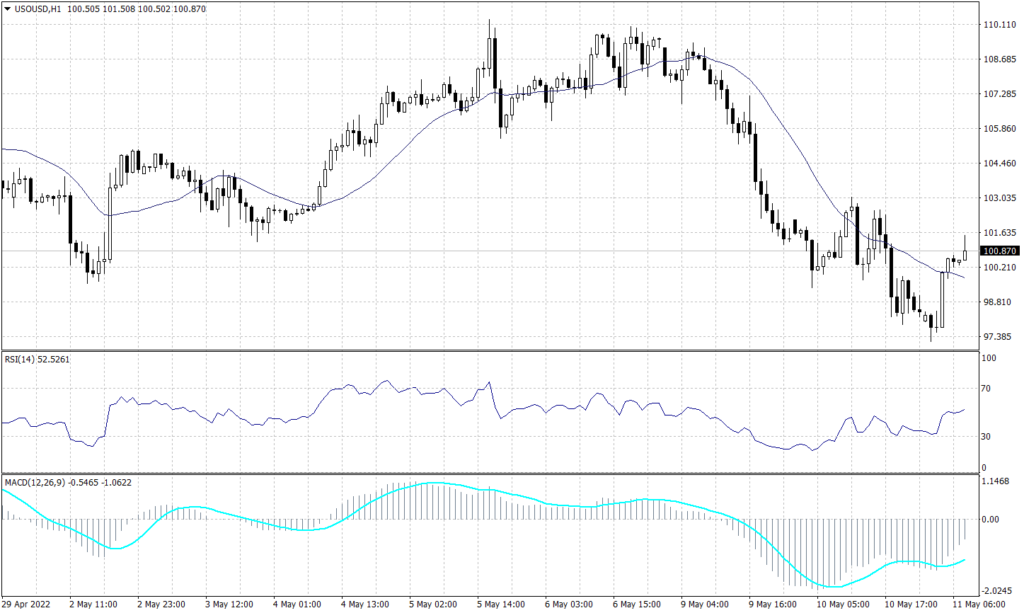This screenshot has height=613, width=1024.
Task: Expand the USOUSD symbol dropdown triangle
Action: [x=8, y=8]
